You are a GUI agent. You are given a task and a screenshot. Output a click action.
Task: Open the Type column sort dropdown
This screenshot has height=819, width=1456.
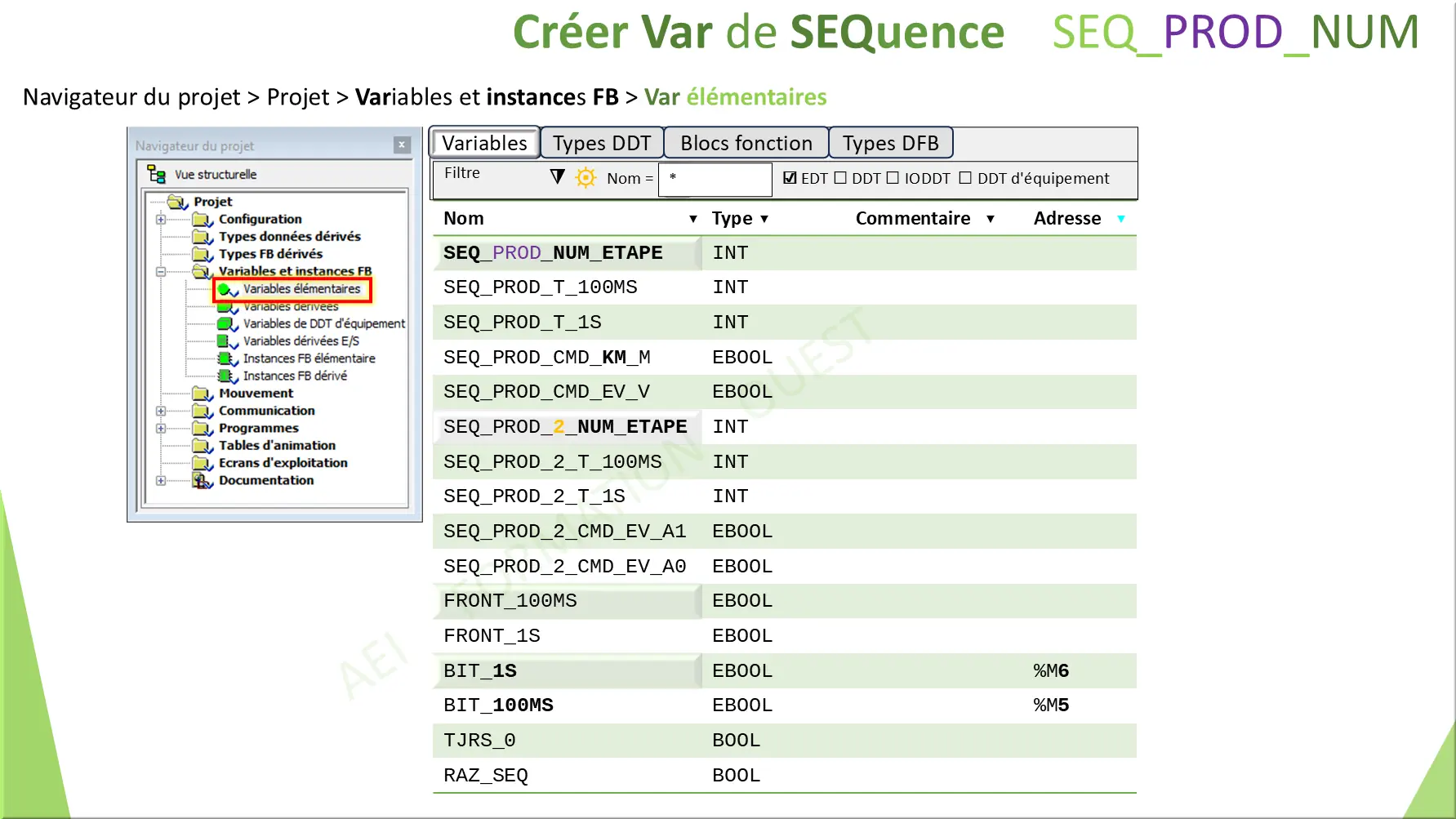[765, 218]
